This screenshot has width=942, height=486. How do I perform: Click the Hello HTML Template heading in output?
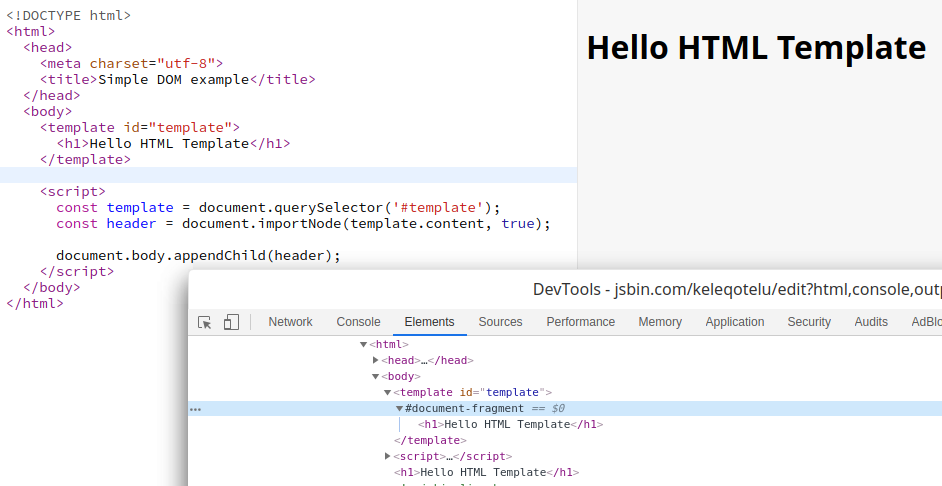coord(756,47)
